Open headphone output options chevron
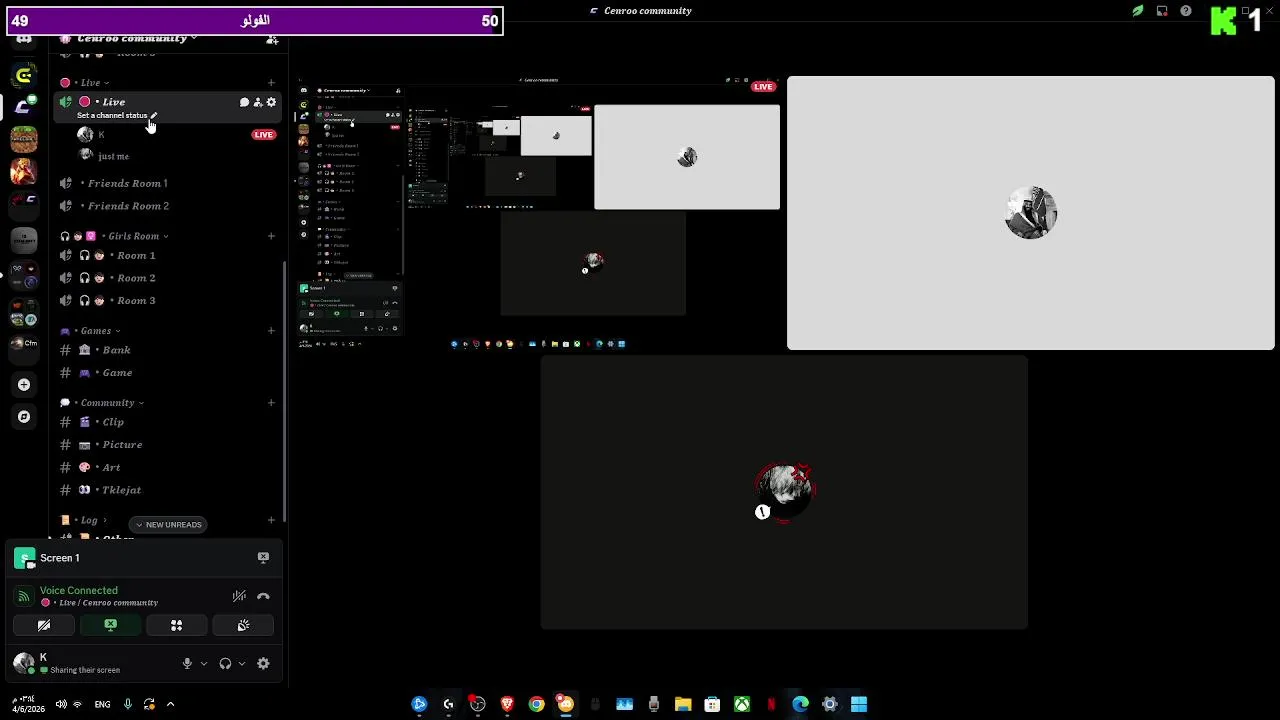 [x=242, y=663]
